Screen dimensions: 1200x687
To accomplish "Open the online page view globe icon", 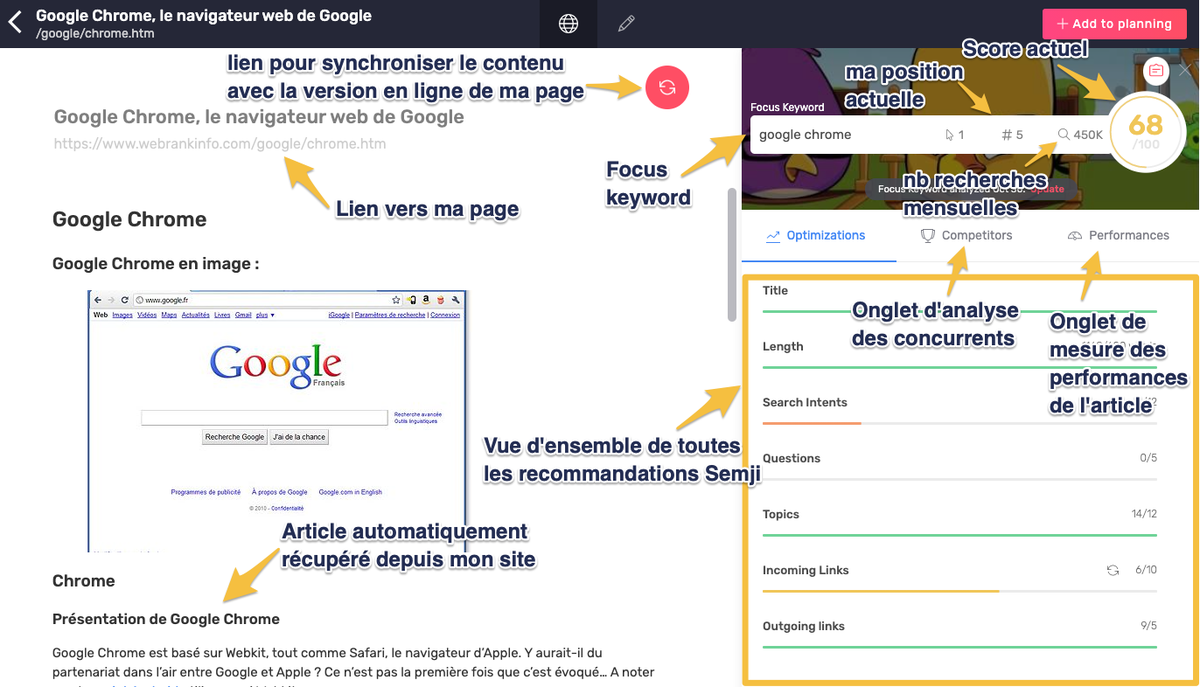I will [x=568, y=24].
